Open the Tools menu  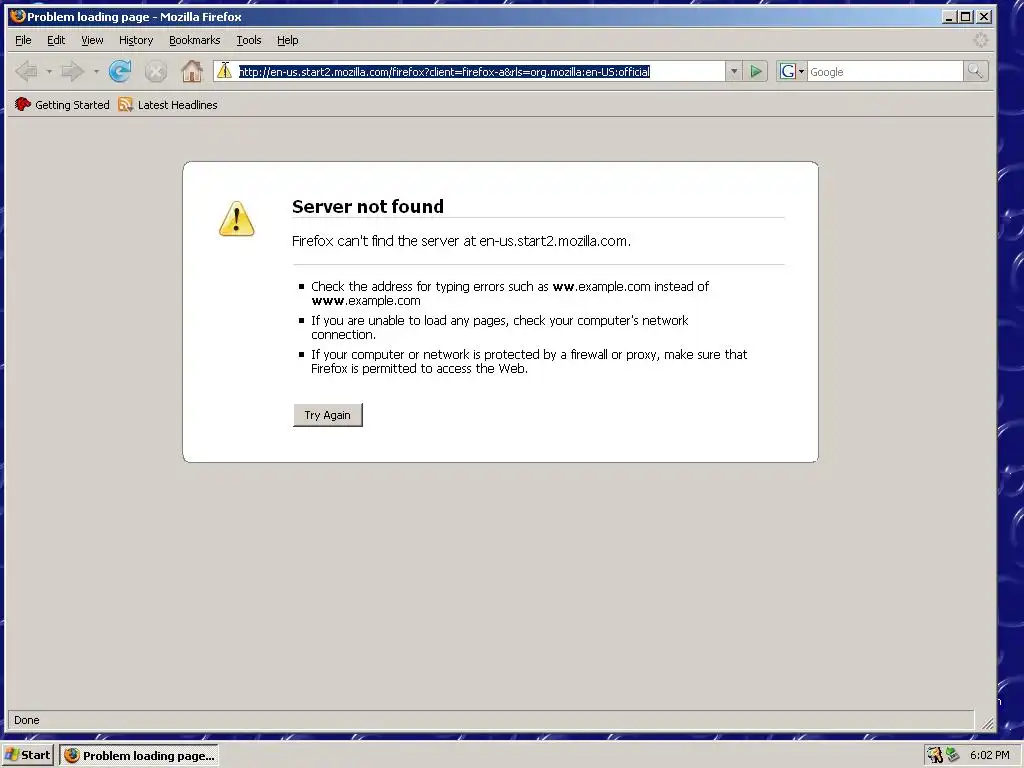249,40
